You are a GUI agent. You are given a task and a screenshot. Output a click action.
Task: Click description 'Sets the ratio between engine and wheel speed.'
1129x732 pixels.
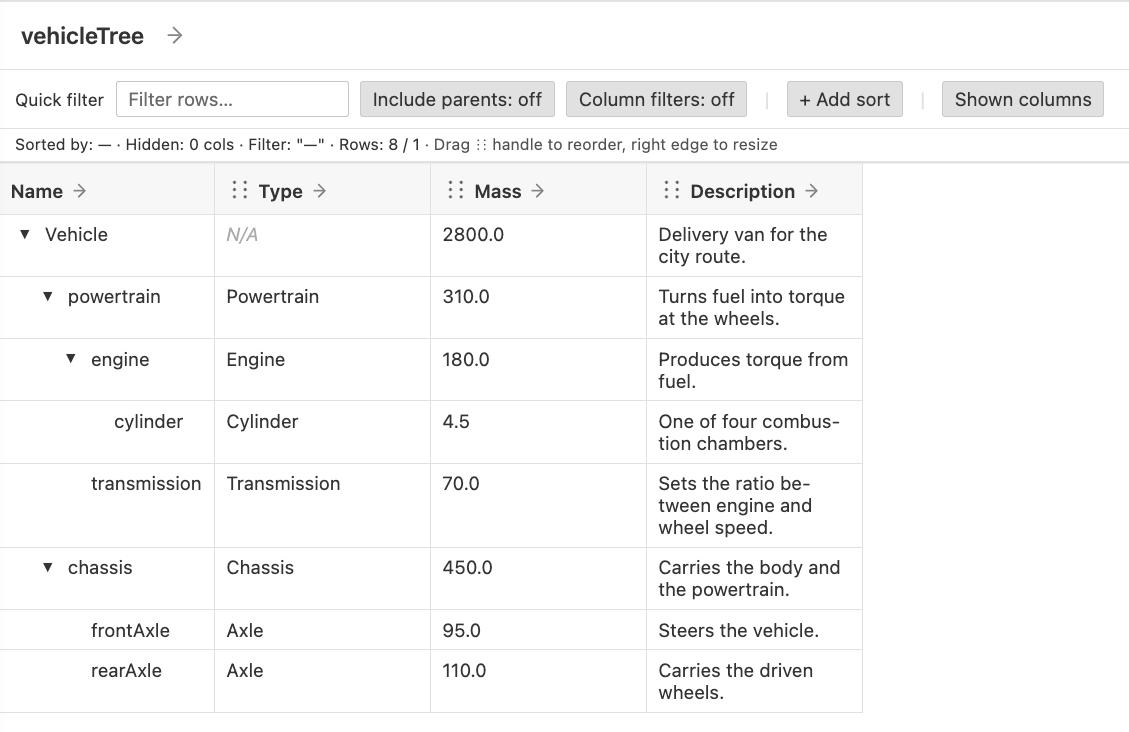(x=735, y=505)
